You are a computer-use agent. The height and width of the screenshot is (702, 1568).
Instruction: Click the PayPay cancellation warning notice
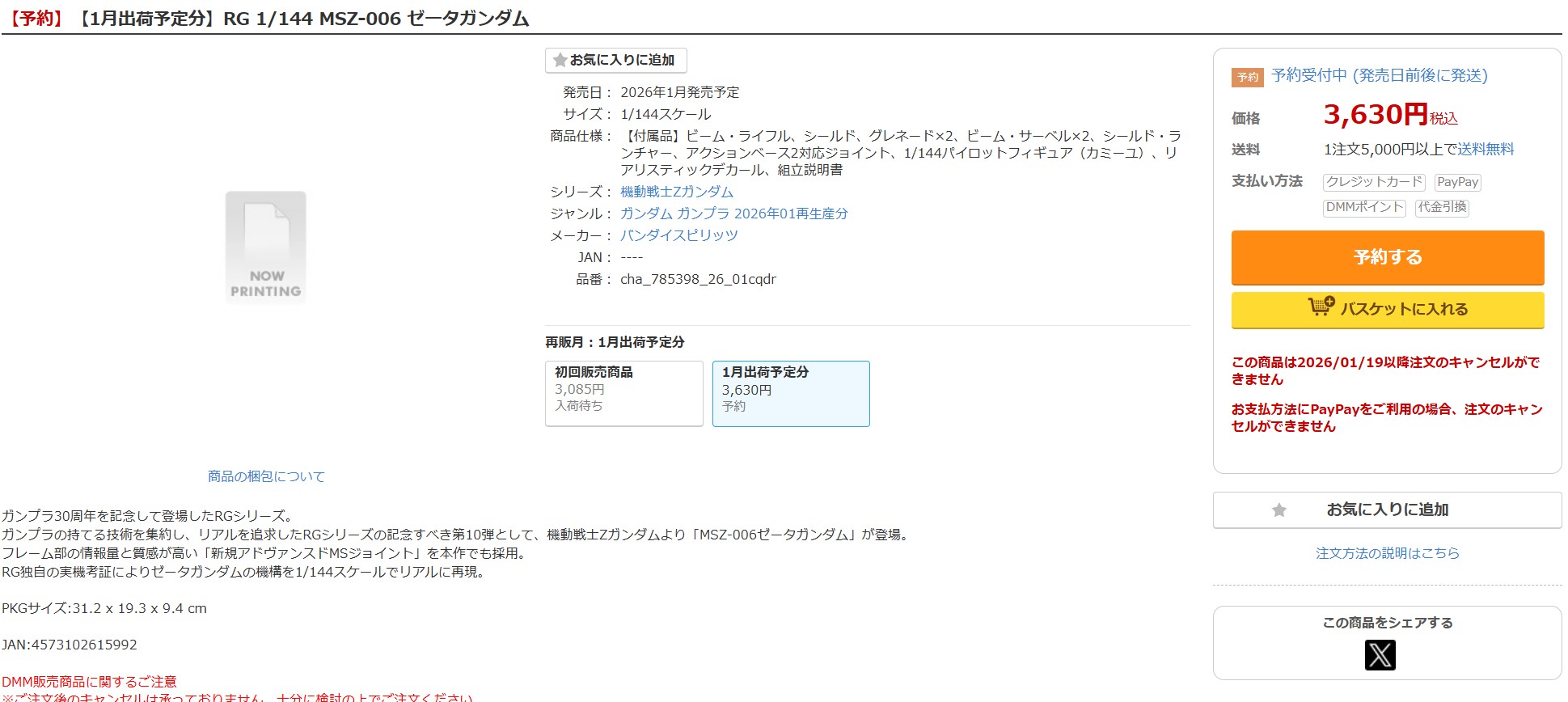(1387, 417)
